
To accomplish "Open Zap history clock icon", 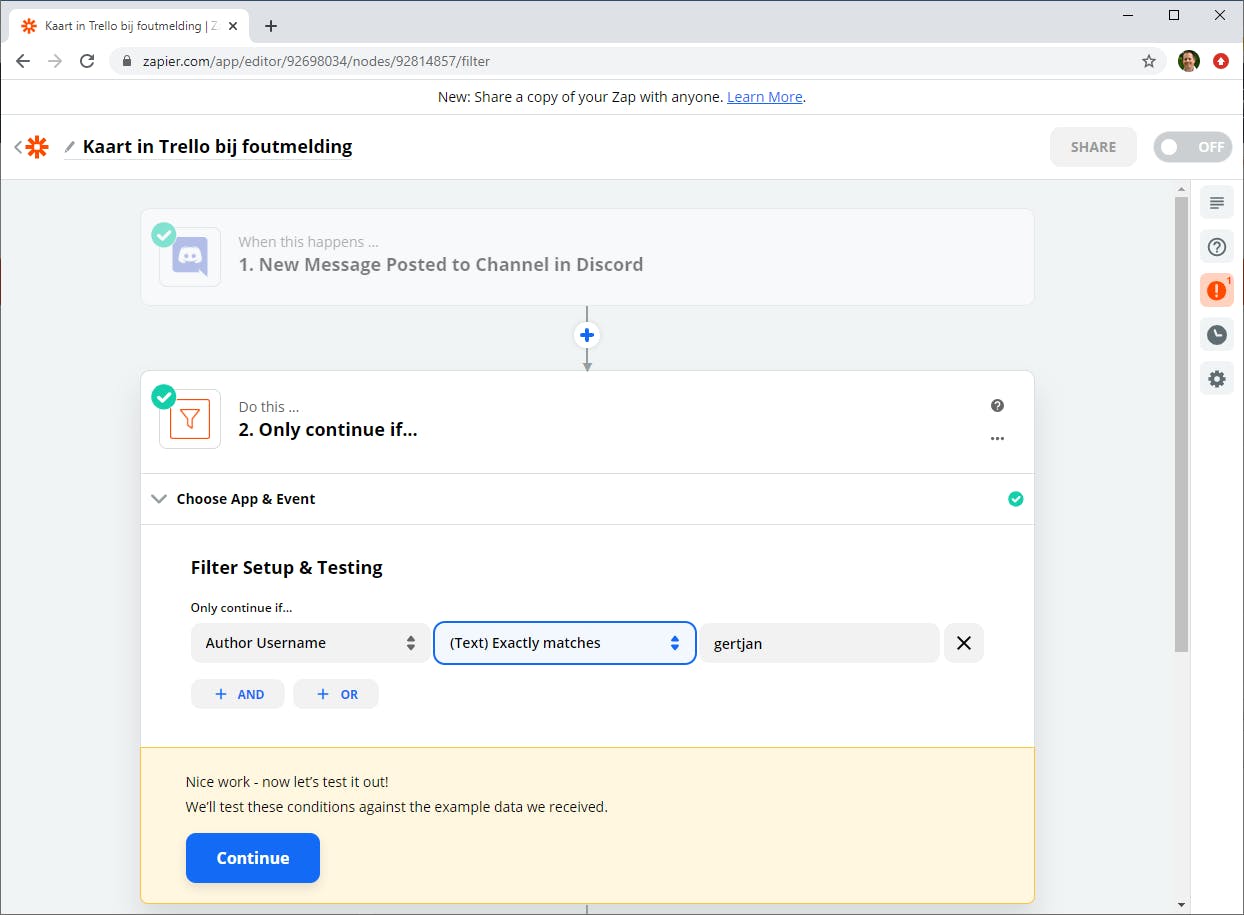I will [1216, 335].
